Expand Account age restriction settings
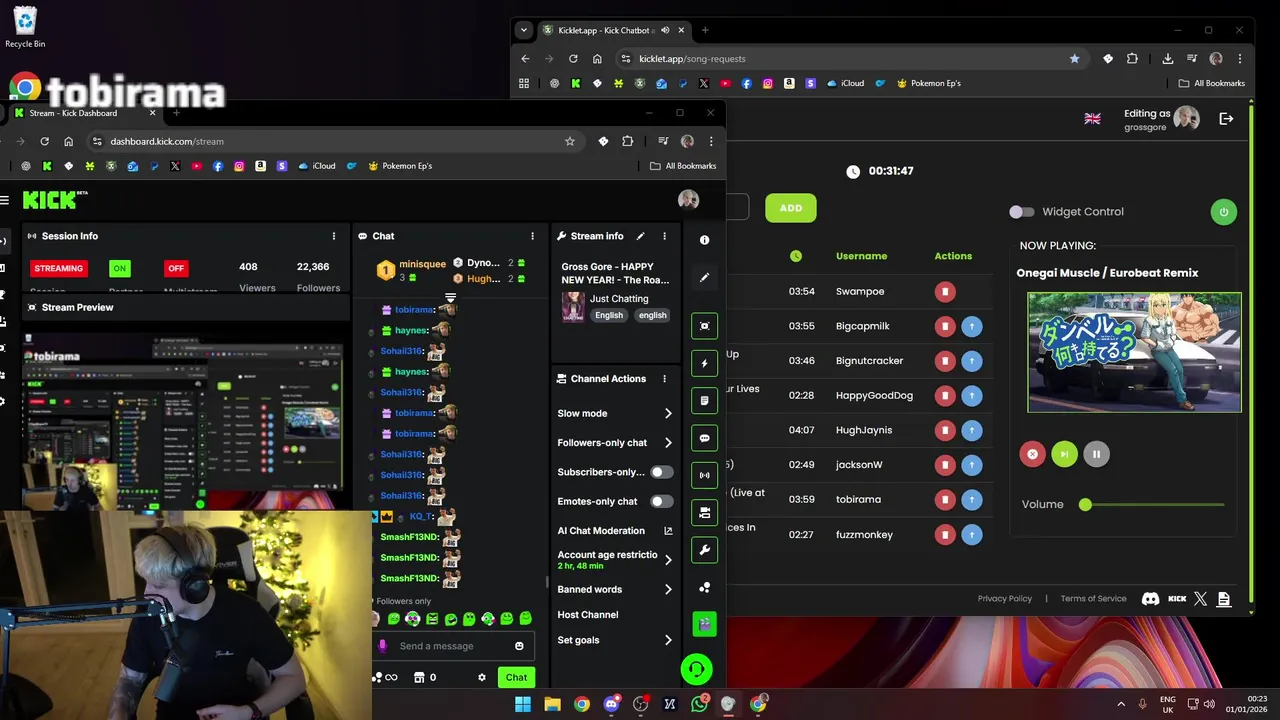The height and width of the screenshot is (720, 1280). (668, 560)
